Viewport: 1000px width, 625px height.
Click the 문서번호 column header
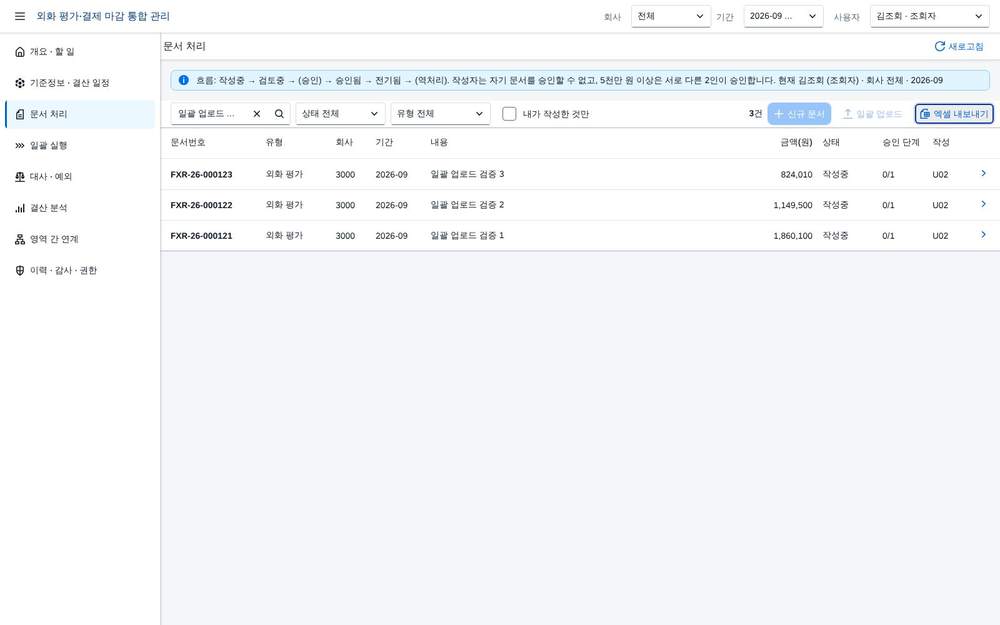[188, 142]
